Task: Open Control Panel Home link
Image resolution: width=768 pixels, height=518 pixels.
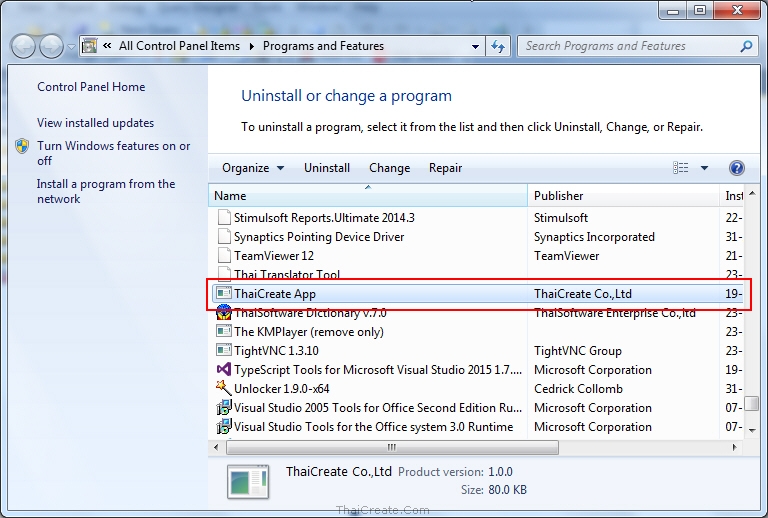Action: [x=91, y=87]
